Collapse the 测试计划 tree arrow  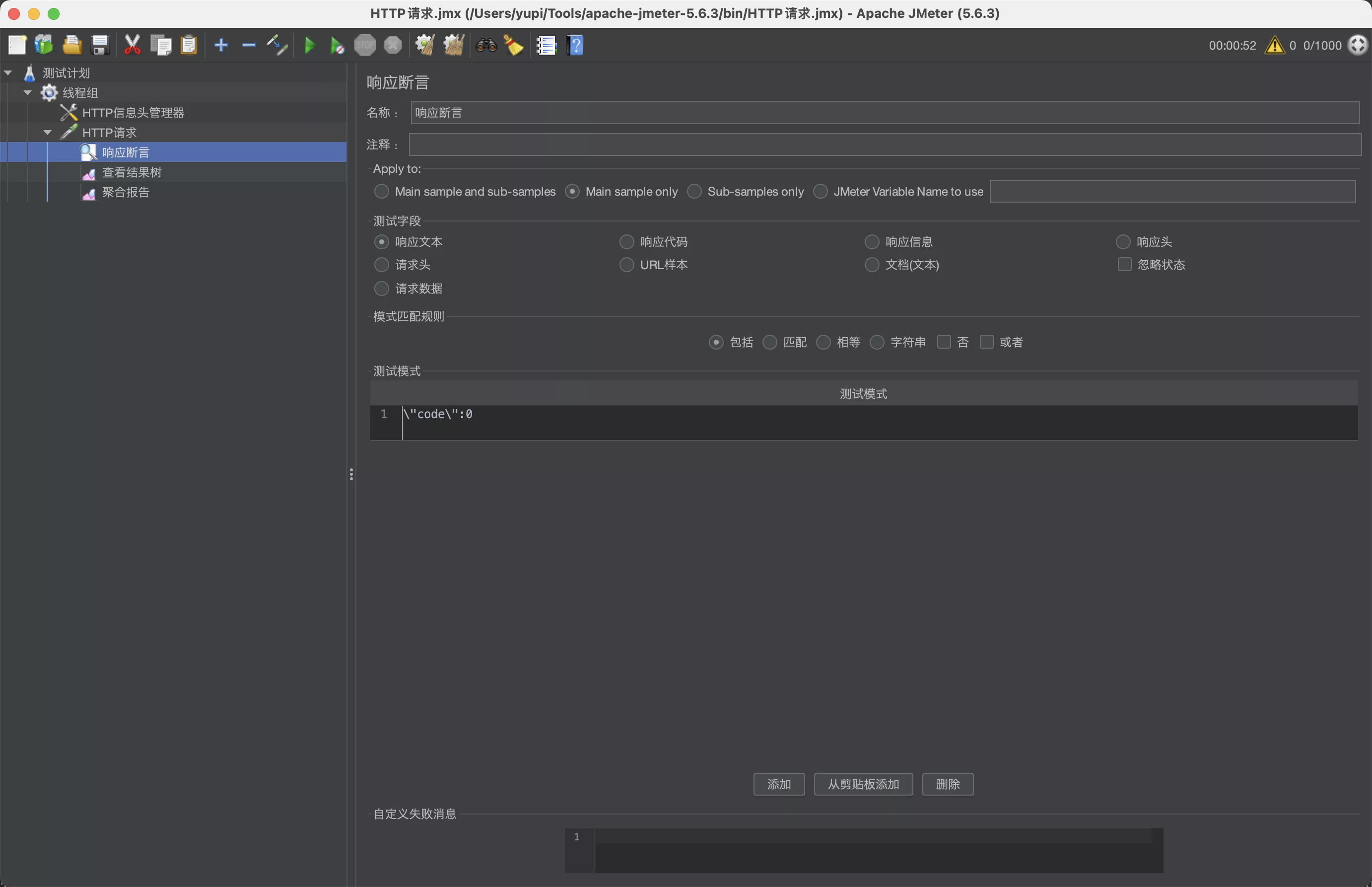[x=8, y=73]
